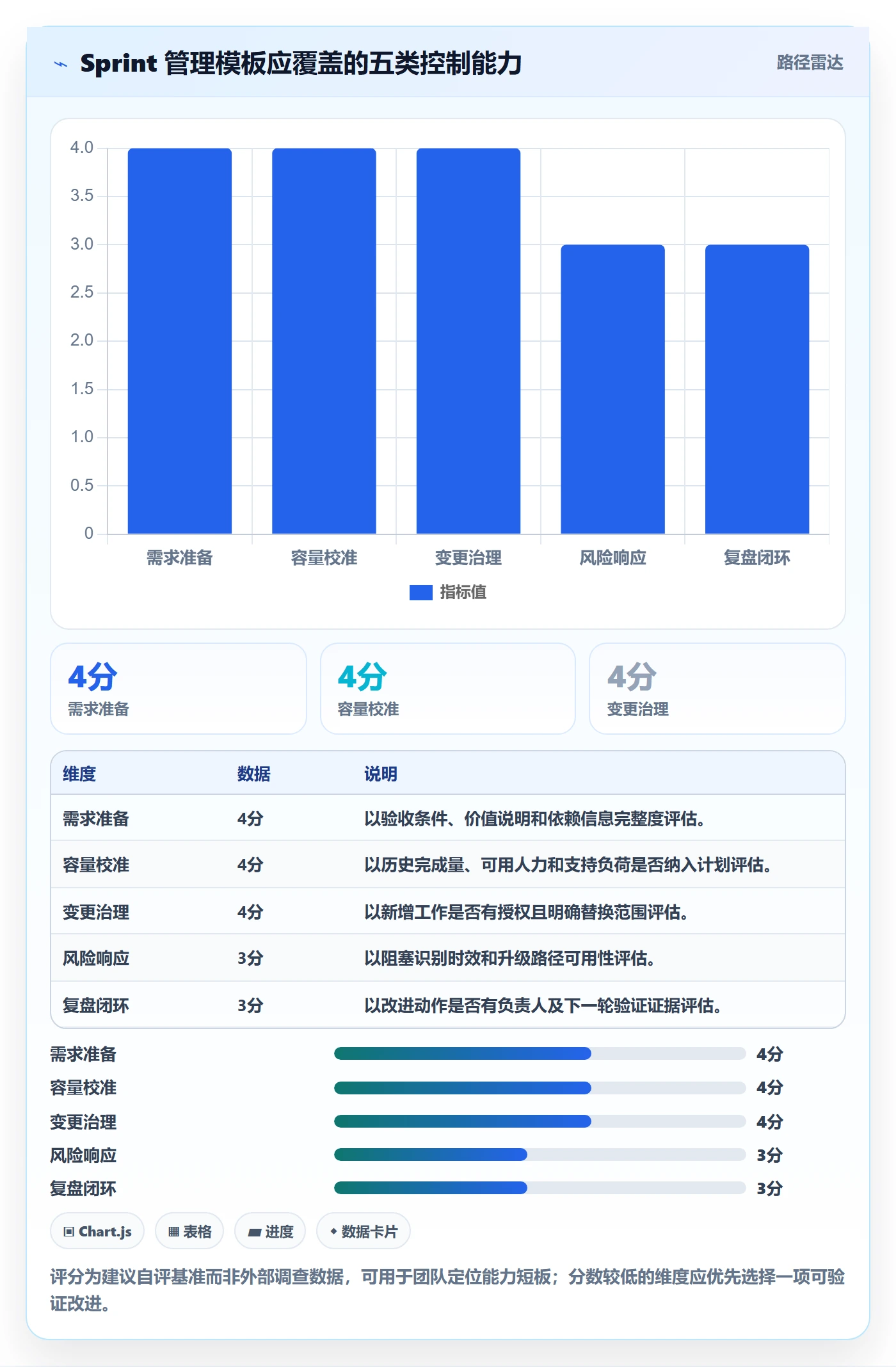The width and height of the screenshot is (896, 1367).
Task: Click the 容量校准 progress bar
Action: pos(540,1087)
